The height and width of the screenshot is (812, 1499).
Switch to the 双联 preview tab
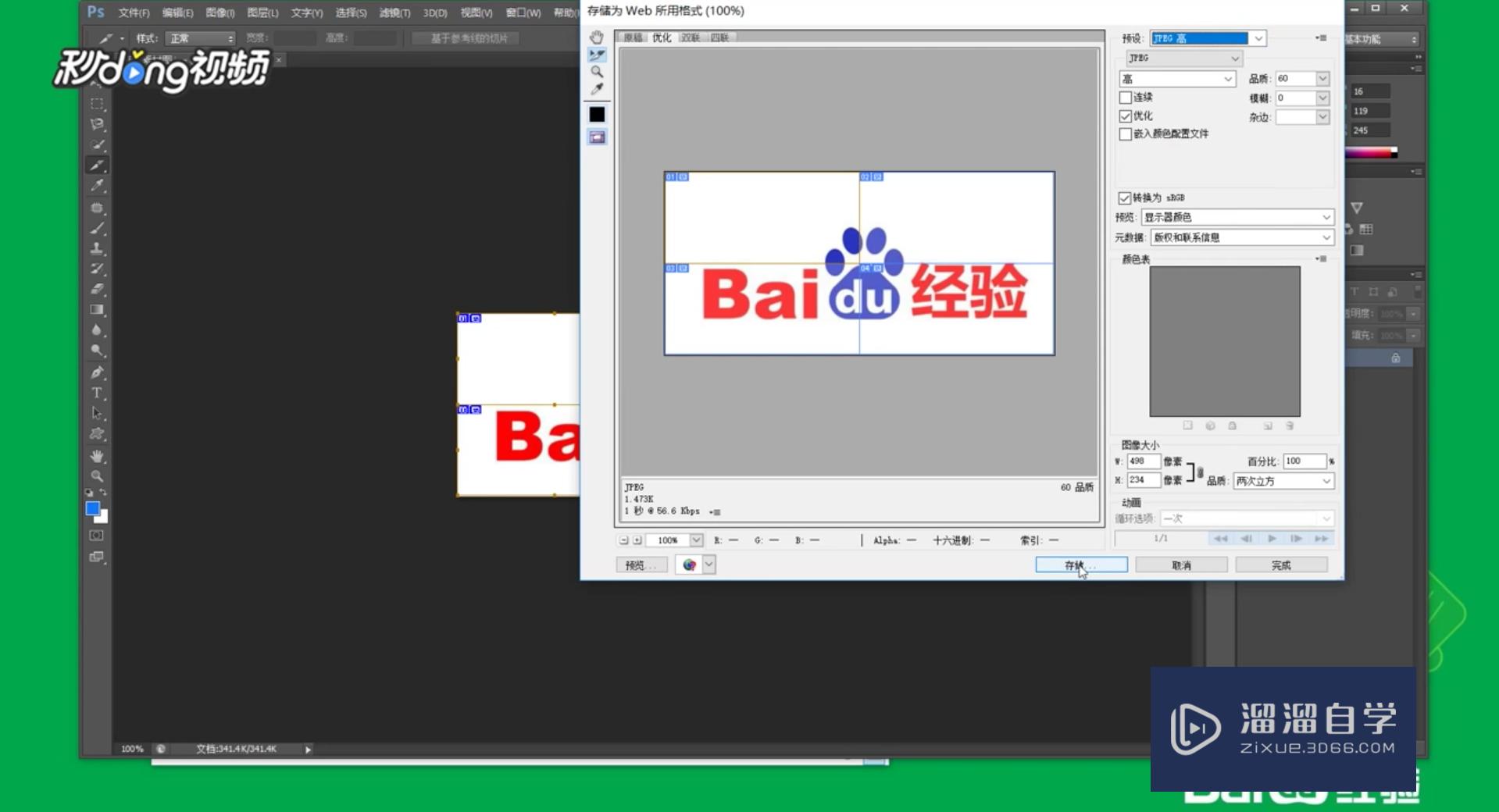point(691,37)
